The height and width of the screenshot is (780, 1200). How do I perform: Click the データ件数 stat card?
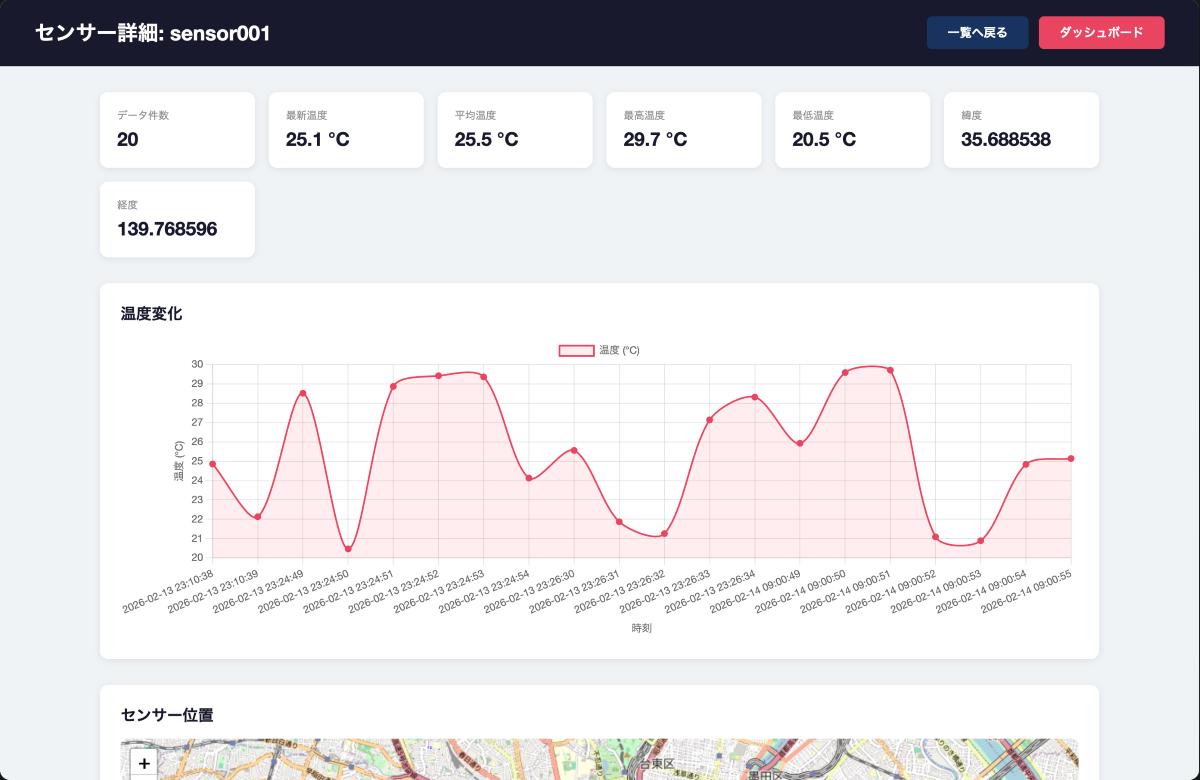(x=177, y=130)
